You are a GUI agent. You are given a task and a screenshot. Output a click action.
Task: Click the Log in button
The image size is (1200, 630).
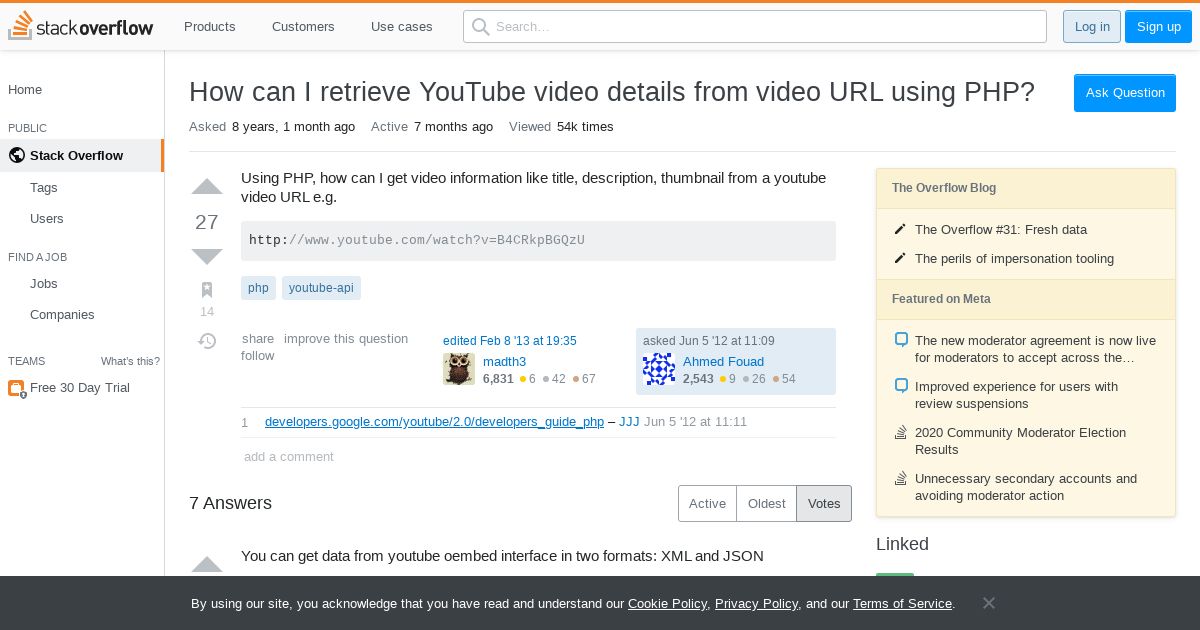pyautogui.click(x=1092, y=26)
